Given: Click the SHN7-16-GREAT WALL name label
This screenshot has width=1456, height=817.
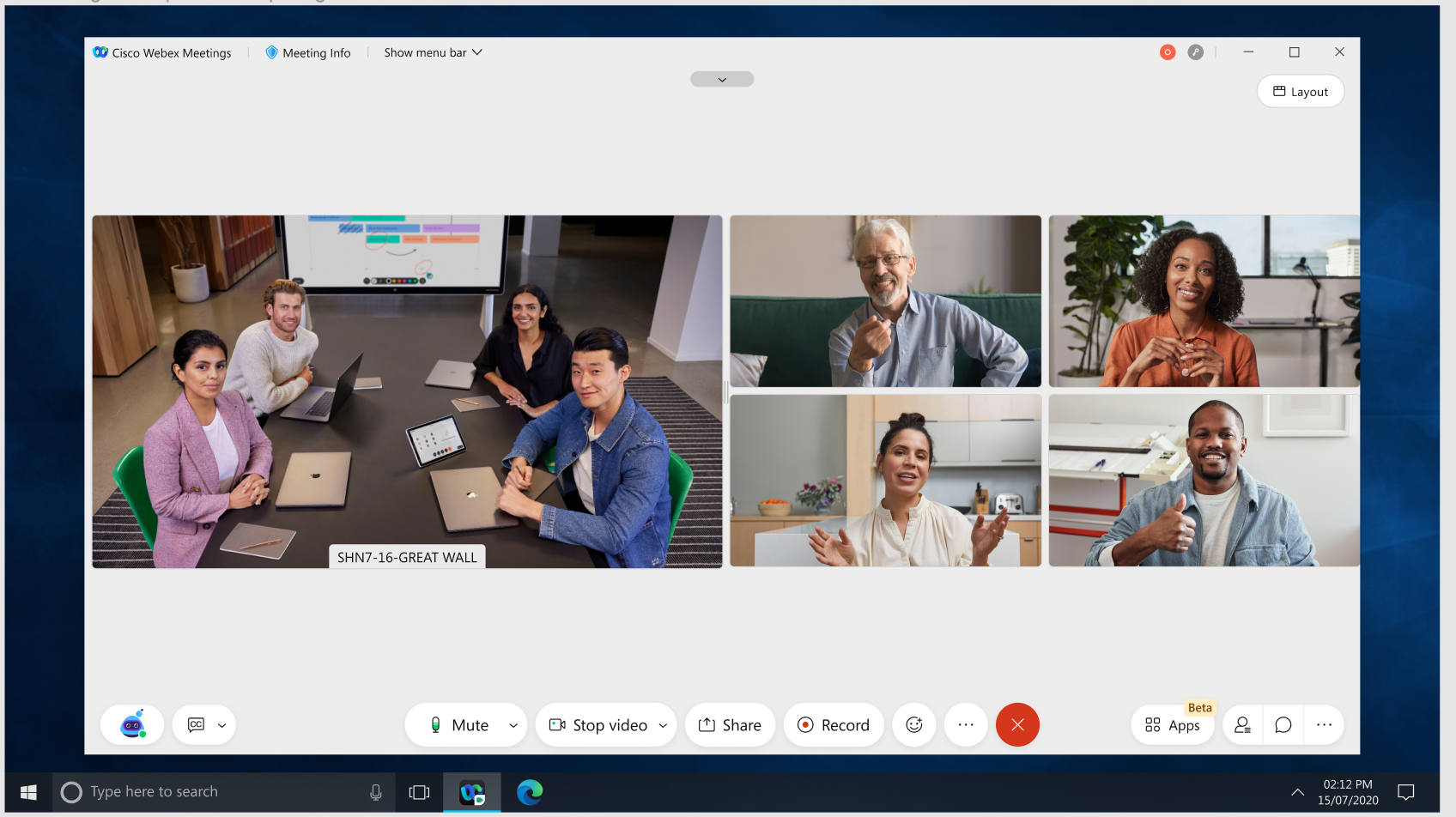Looking at the screenshot, I should tap(407, 557).
